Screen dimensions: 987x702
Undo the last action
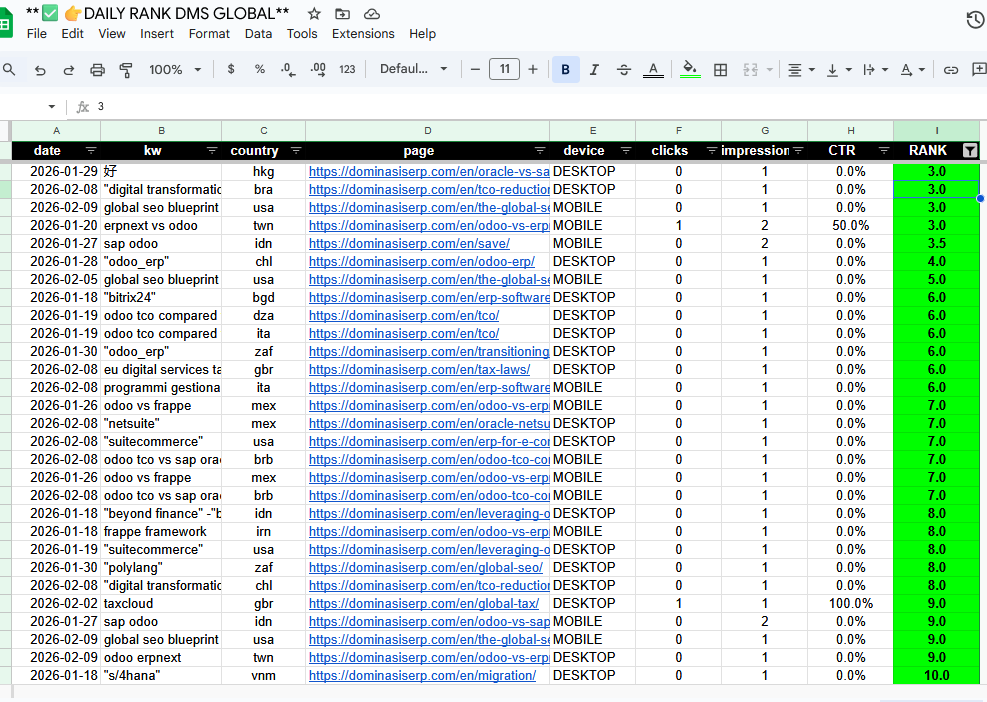[x=40, y=70]
